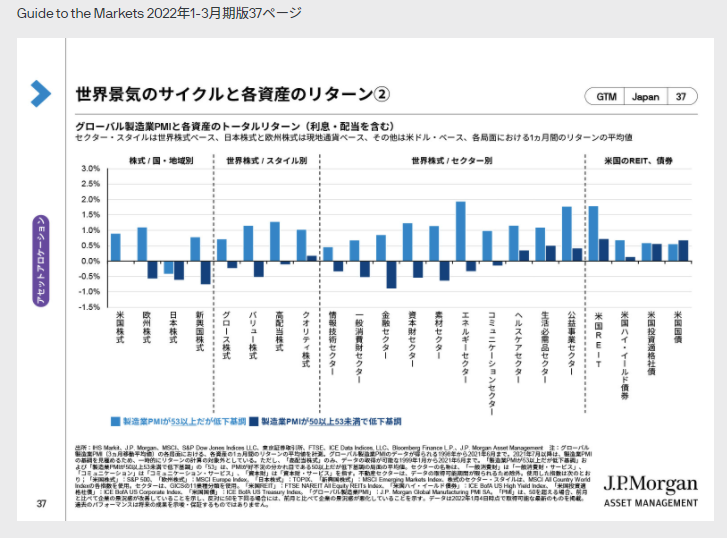The image size is (727, 538).
Task: Click the GTM label in header badge
Action: click(x=607, y=97)
